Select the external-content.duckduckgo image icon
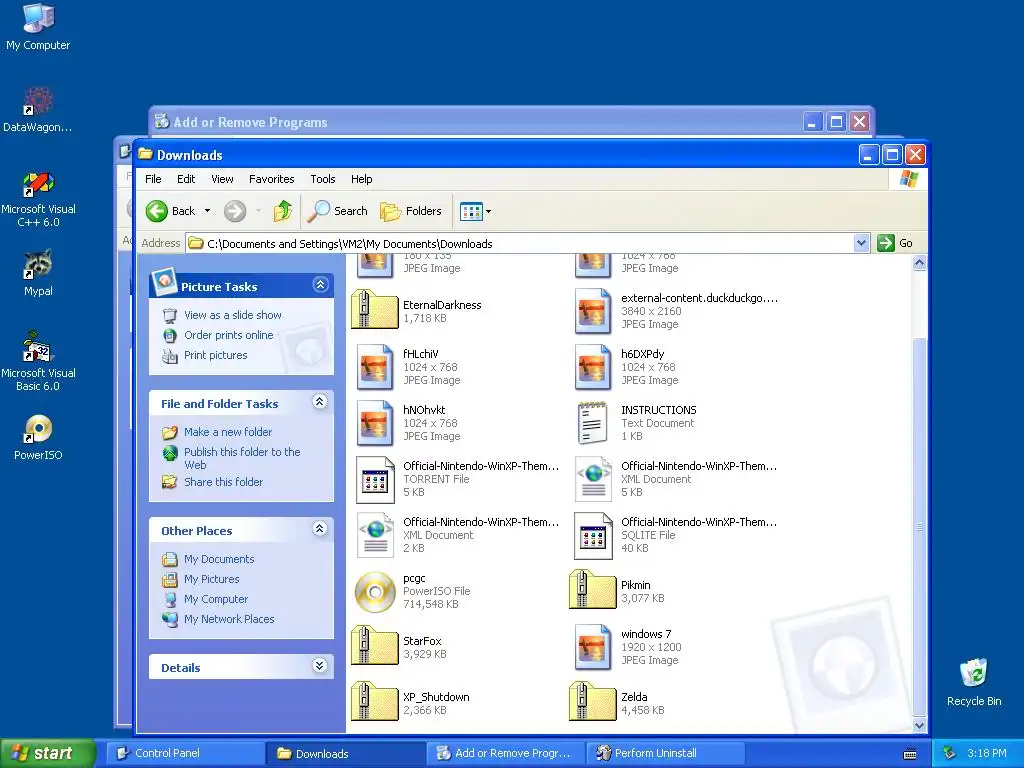This screenshot has height=768, width=1024. click(x=593, y=311)
